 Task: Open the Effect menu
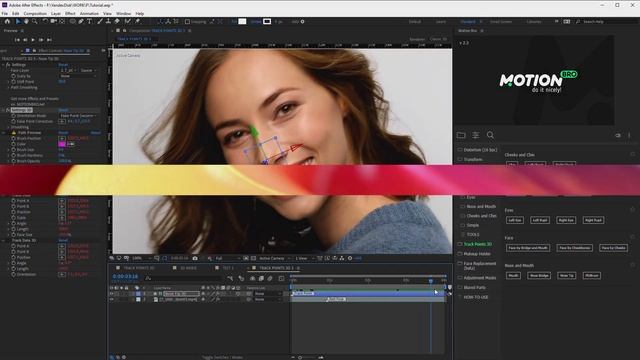(x=70, y=13)
